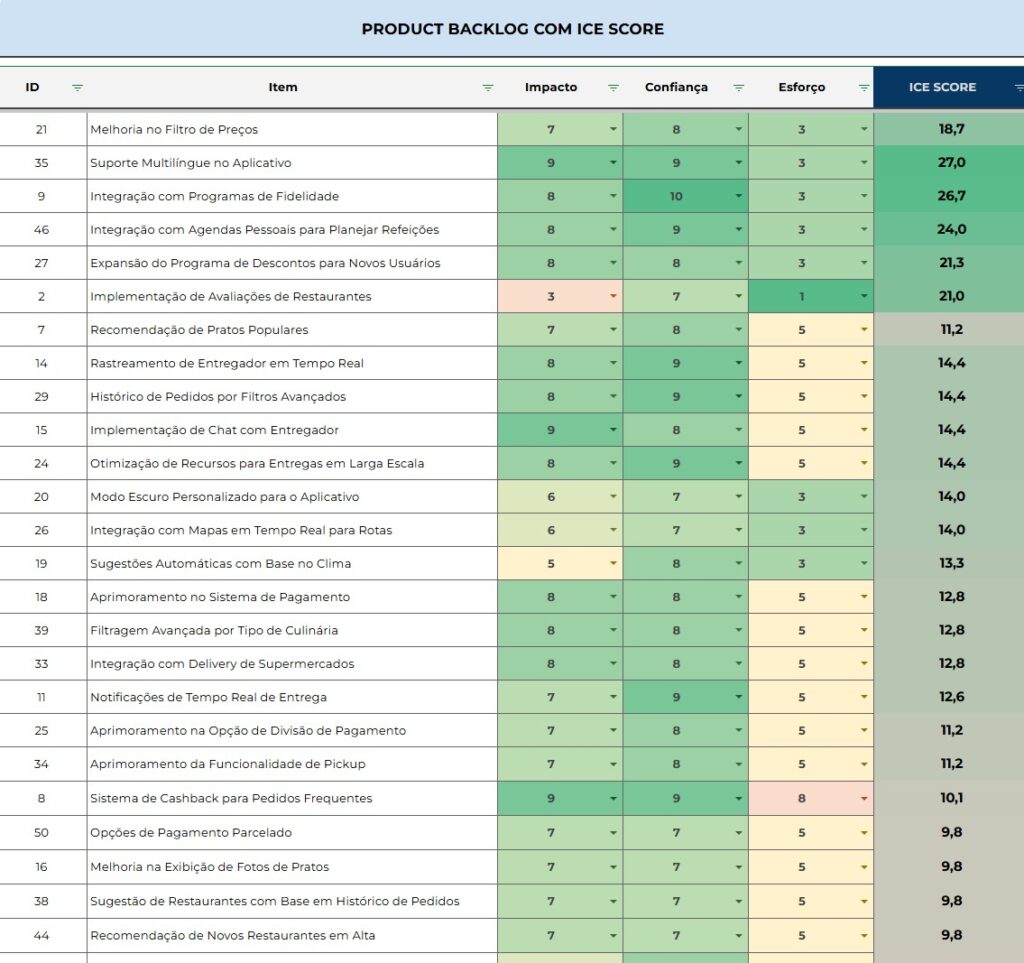The width and height of the screenshot is (1024, 963).
Task: Select the title 'PRODUCT BACKLOG COM ICE SCORE'
Action: tap(513, 29)
